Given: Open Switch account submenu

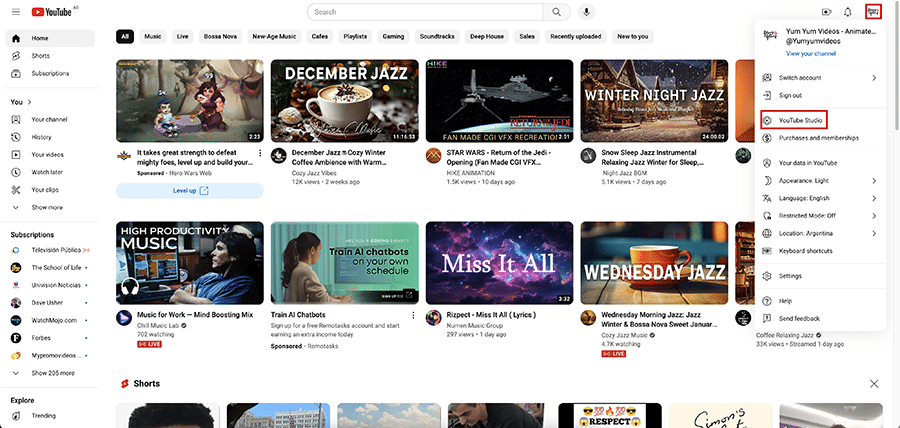Looking at the screenshot, I should [x=819, y=78].
